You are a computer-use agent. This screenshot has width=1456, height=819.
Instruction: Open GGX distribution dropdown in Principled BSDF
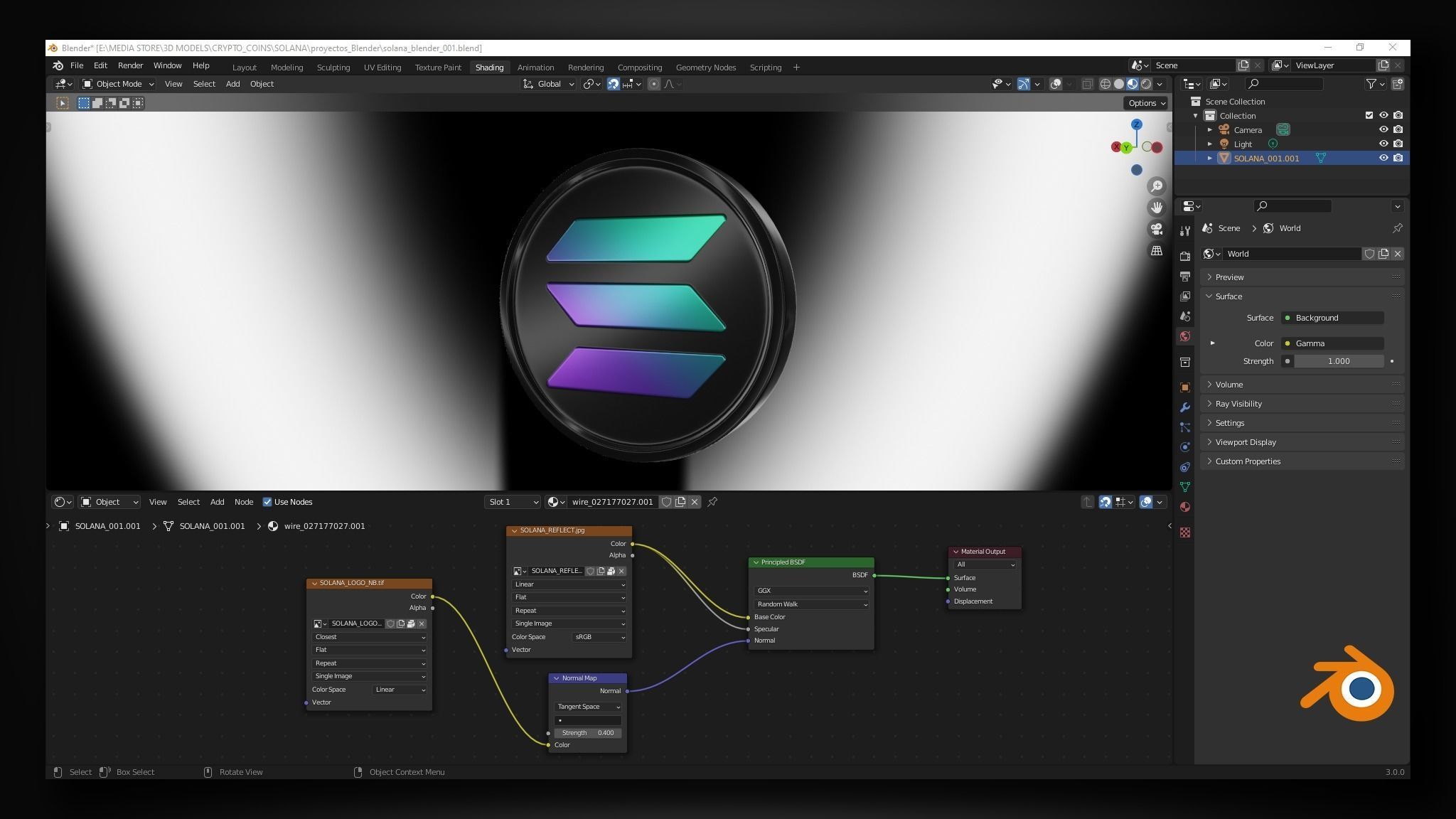(x=810, y=591)
